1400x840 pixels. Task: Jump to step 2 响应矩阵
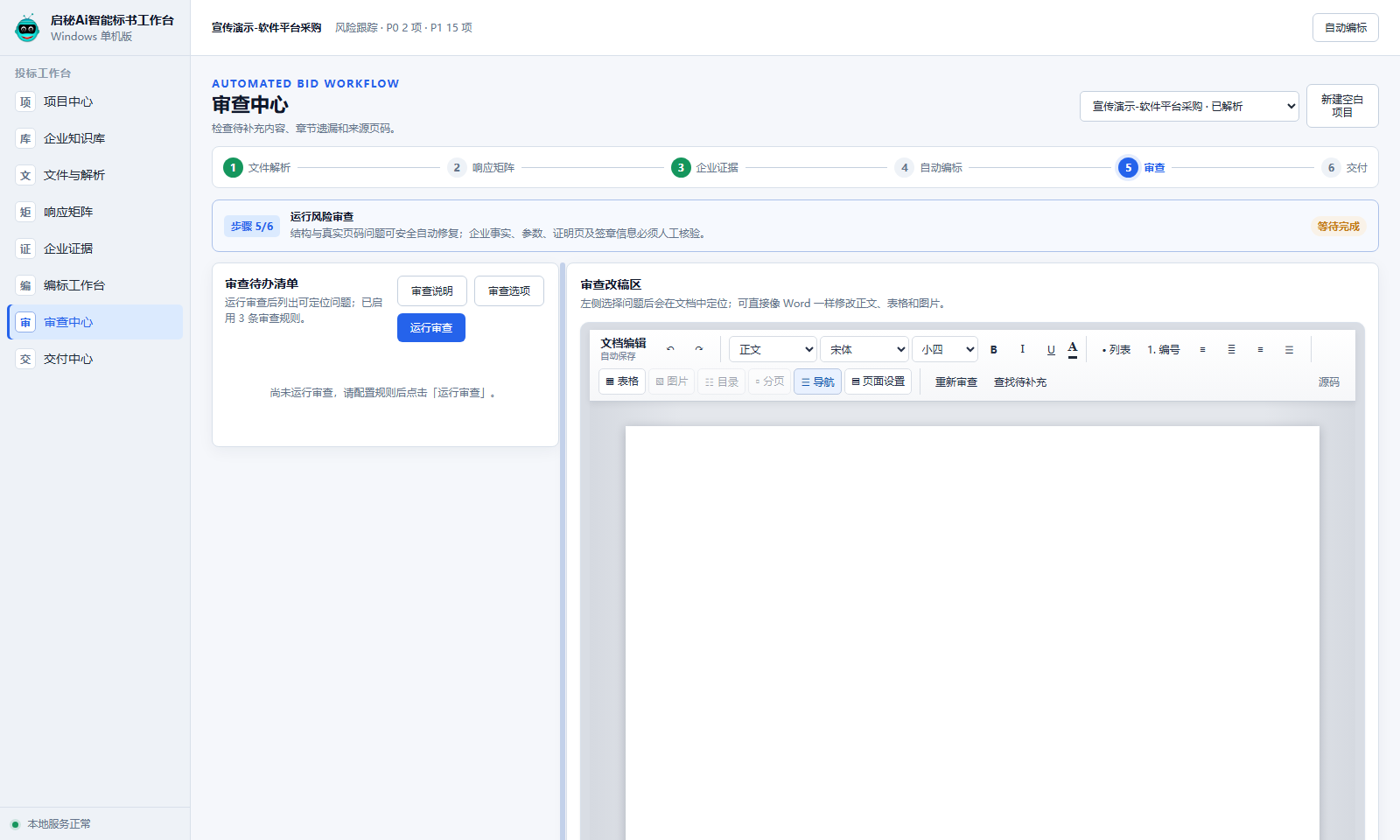[x=481, y=167]
